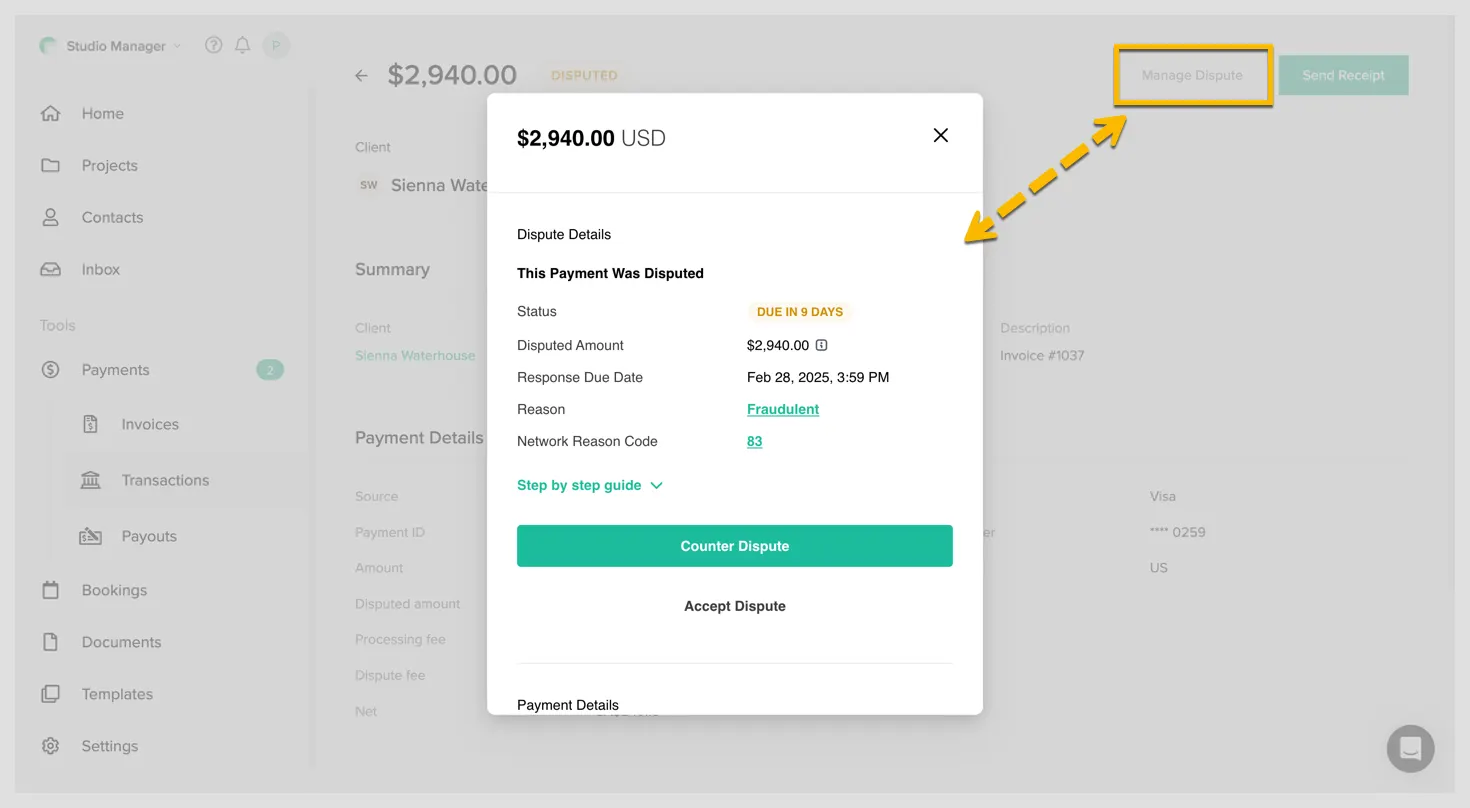Close the dispute details dialog
1470x808 pixels.
tap(940, 136)
